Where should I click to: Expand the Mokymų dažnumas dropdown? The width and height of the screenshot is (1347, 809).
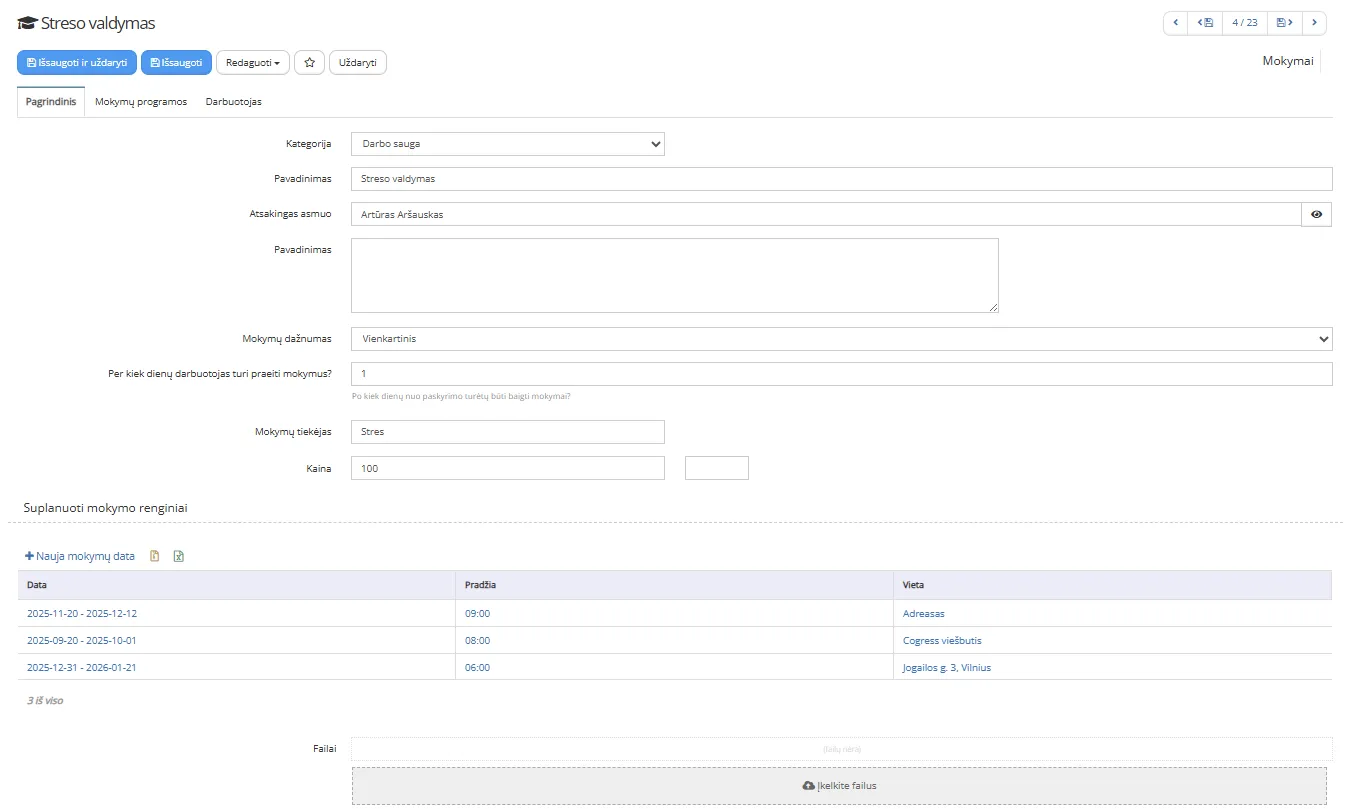pyautogui.click(x=841, y=339)
